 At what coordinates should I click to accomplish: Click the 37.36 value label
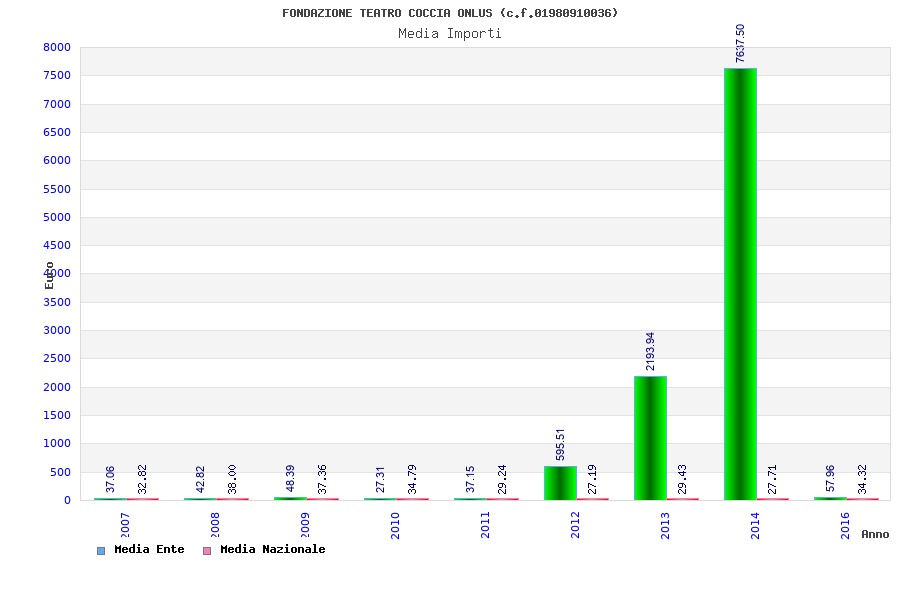click(323, 479)
